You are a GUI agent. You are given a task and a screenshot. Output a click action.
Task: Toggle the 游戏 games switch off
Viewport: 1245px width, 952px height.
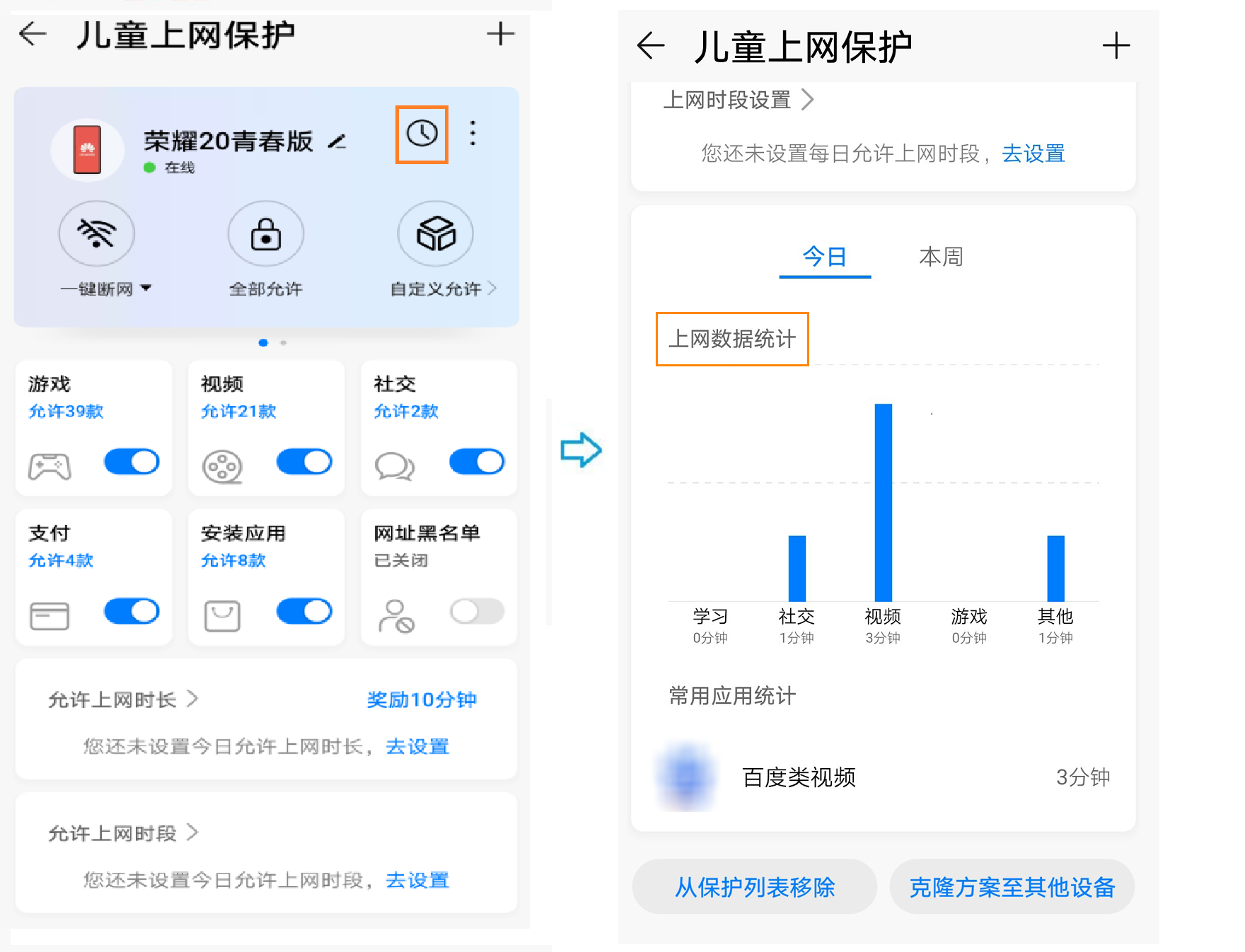[x=132, y=462]
